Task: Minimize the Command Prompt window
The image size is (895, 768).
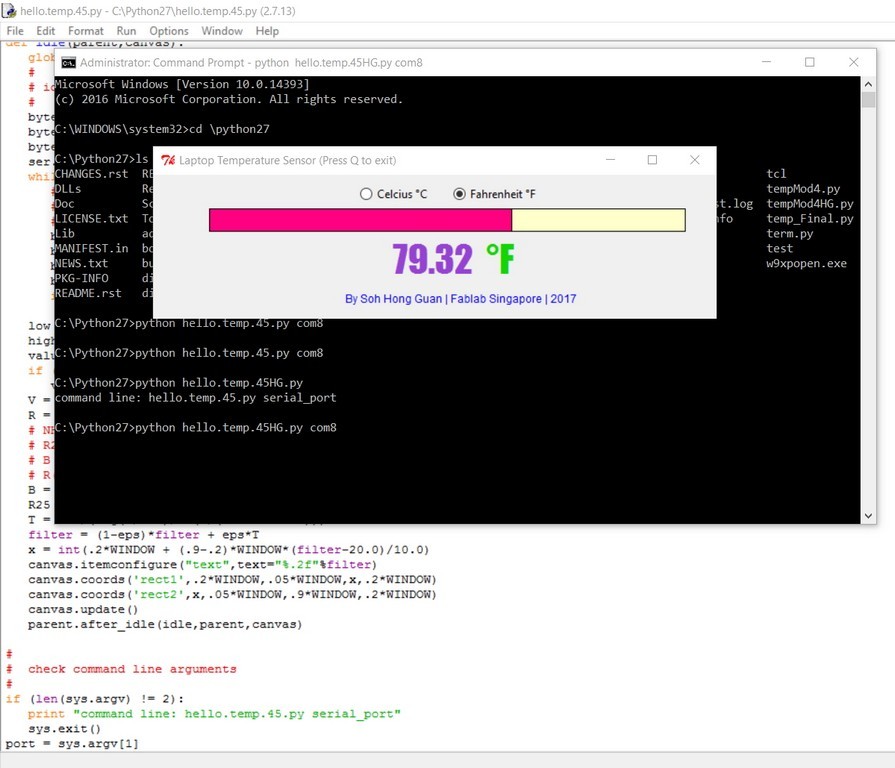Action: tap(767, 62)
